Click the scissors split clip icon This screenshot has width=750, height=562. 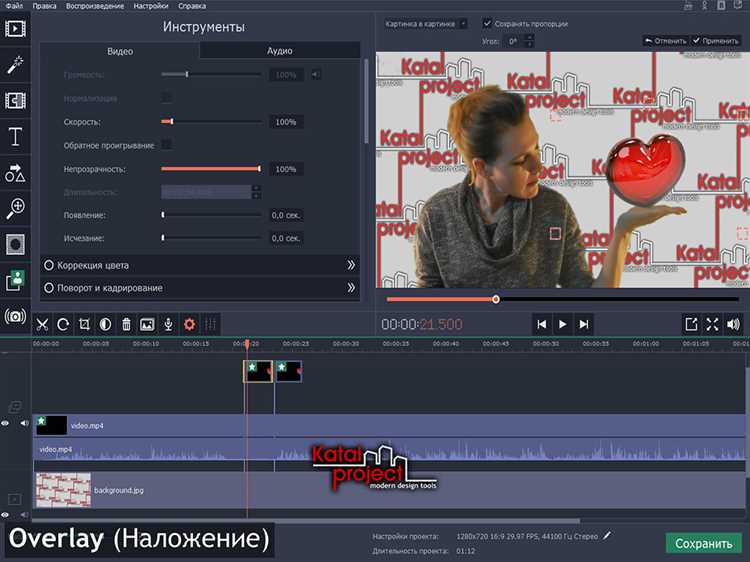(x=42, y=324)
